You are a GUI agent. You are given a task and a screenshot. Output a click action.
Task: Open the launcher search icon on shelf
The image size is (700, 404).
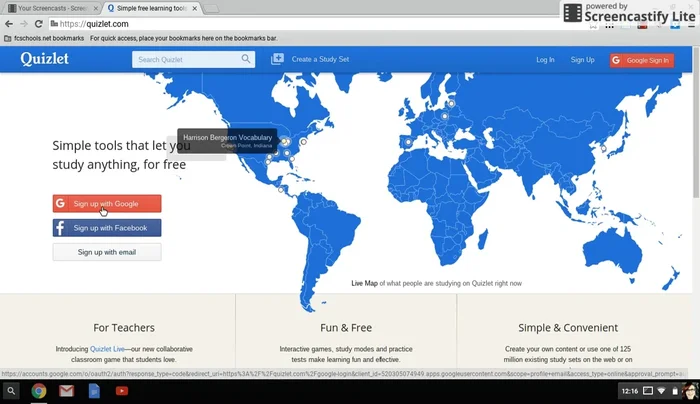(12, 391)
